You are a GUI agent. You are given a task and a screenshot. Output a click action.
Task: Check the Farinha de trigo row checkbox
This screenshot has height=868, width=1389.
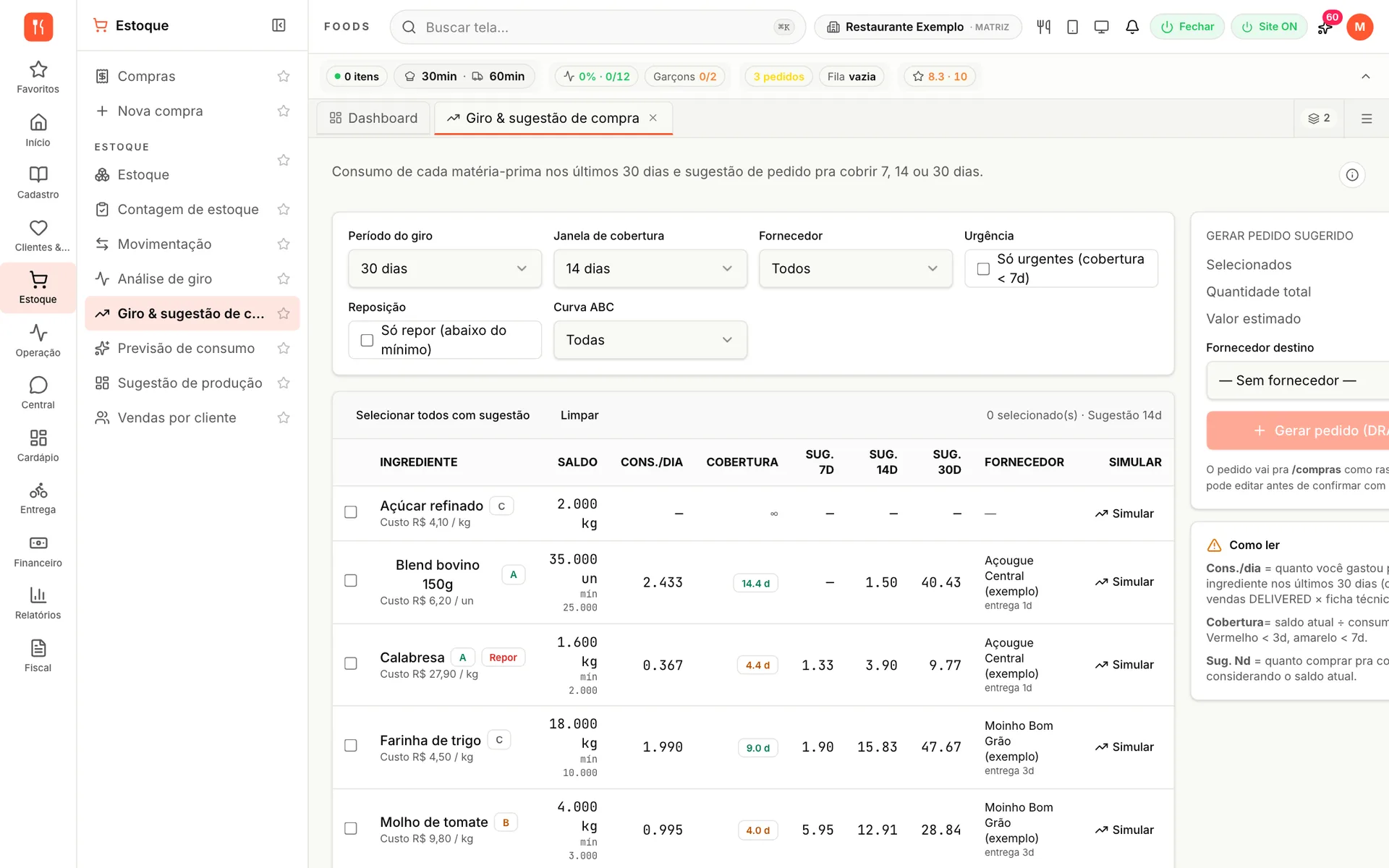pos(351,745)
